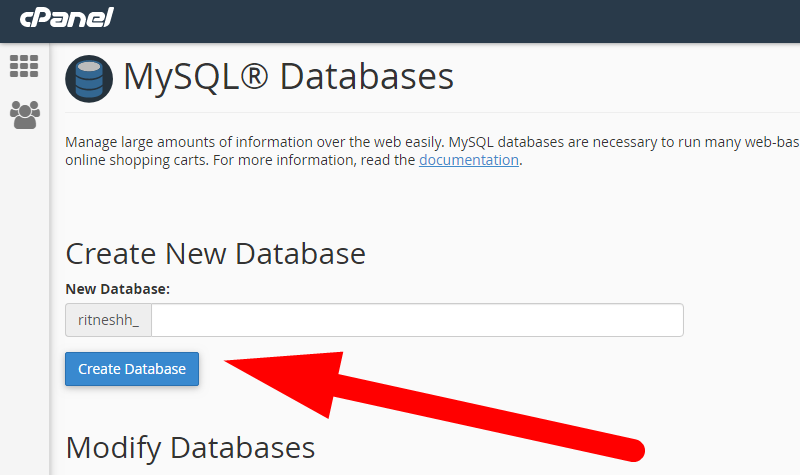Click empty area of left sidebar
Screen dimensions: 800x475
tap(24, 300)
